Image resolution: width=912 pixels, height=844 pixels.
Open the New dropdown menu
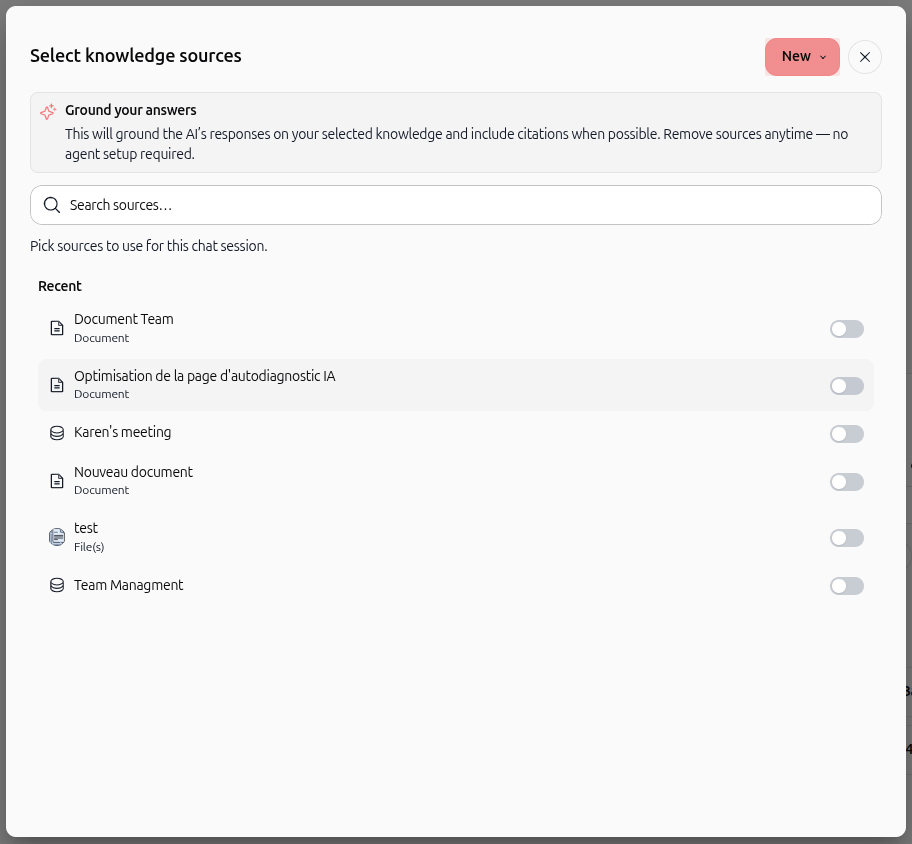coord(802,57)
